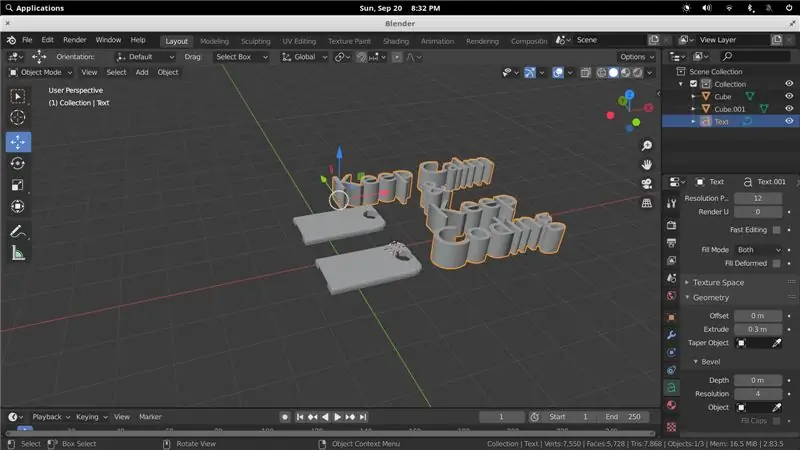This screenshot has width=800, height=450.
Task: Click Bevel Depth 0 m field
Action: (x=758, y=380)
